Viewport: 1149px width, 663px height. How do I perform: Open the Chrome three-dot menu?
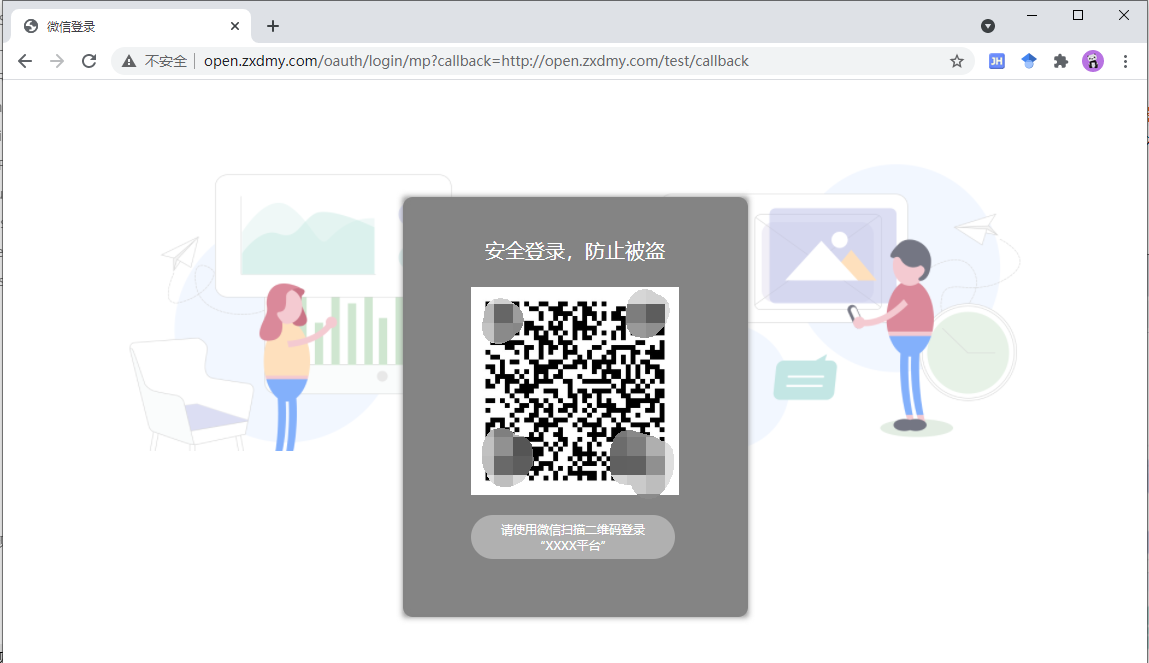(x=1125, y=61)
